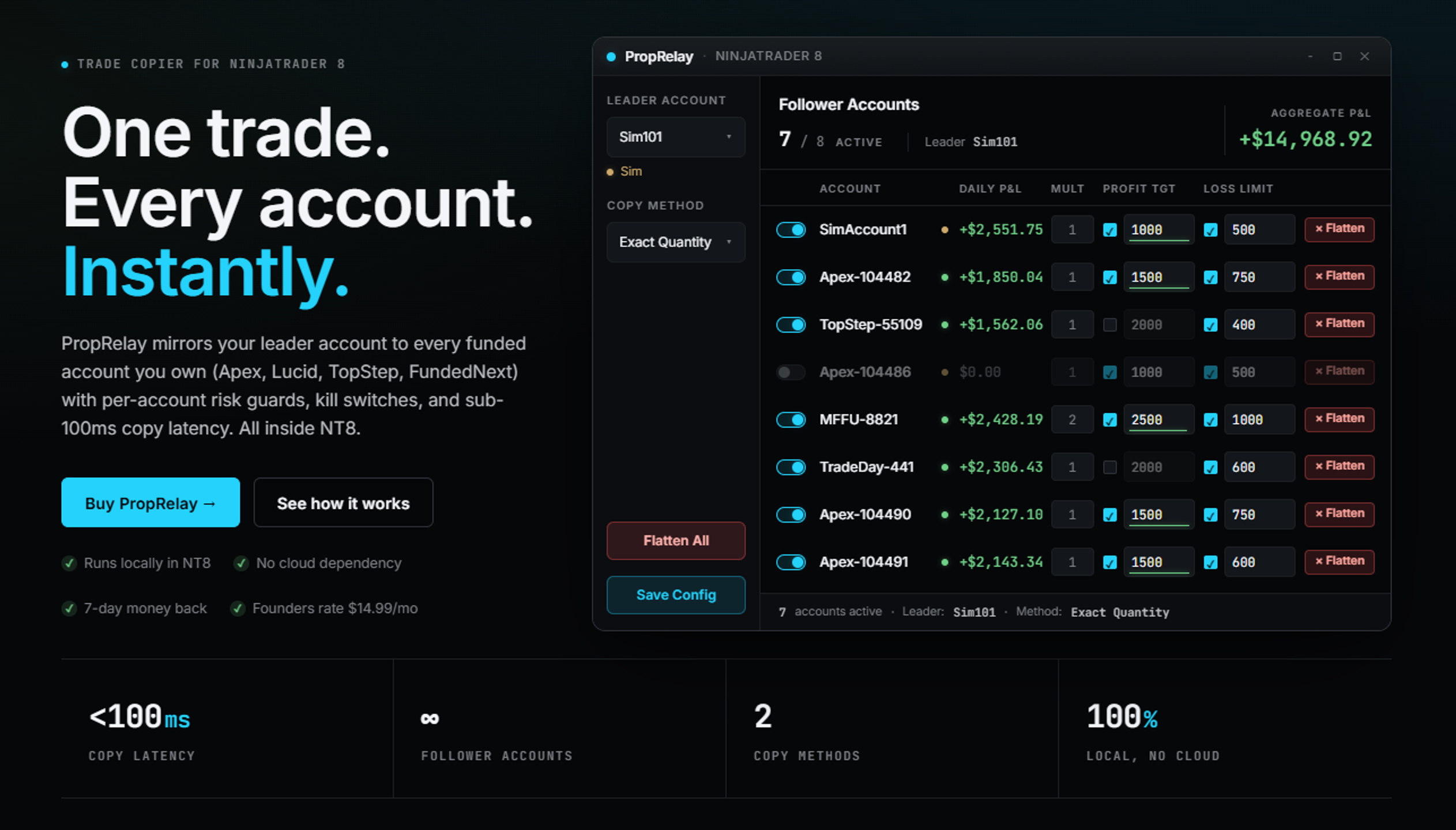Uncheck MFFU-8821 loss limit checkbox
The image size is (1456, 830).
pyautogui.click(x=1210, y=420)
